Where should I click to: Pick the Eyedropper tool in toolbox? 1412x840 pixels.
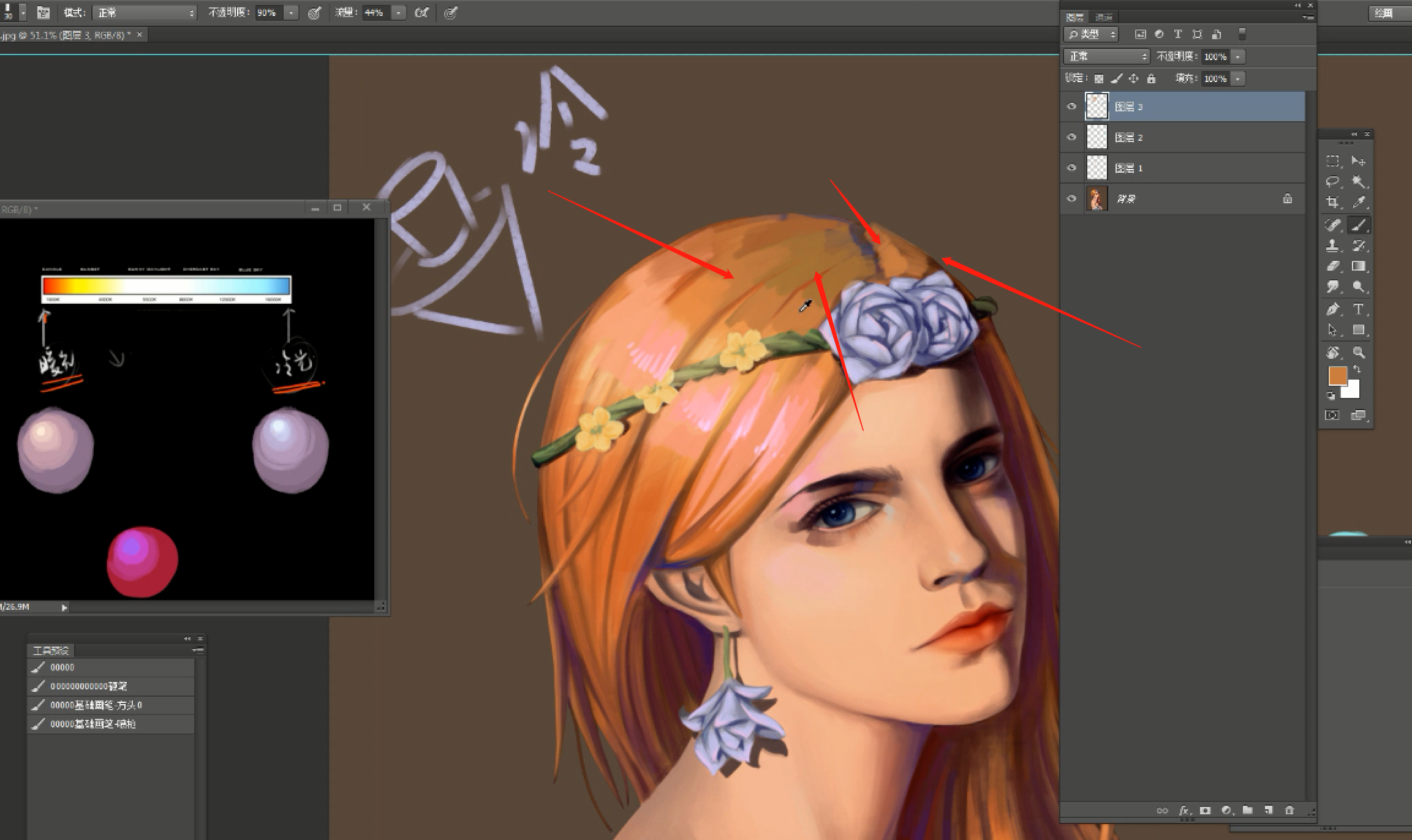coord(1359,202)
